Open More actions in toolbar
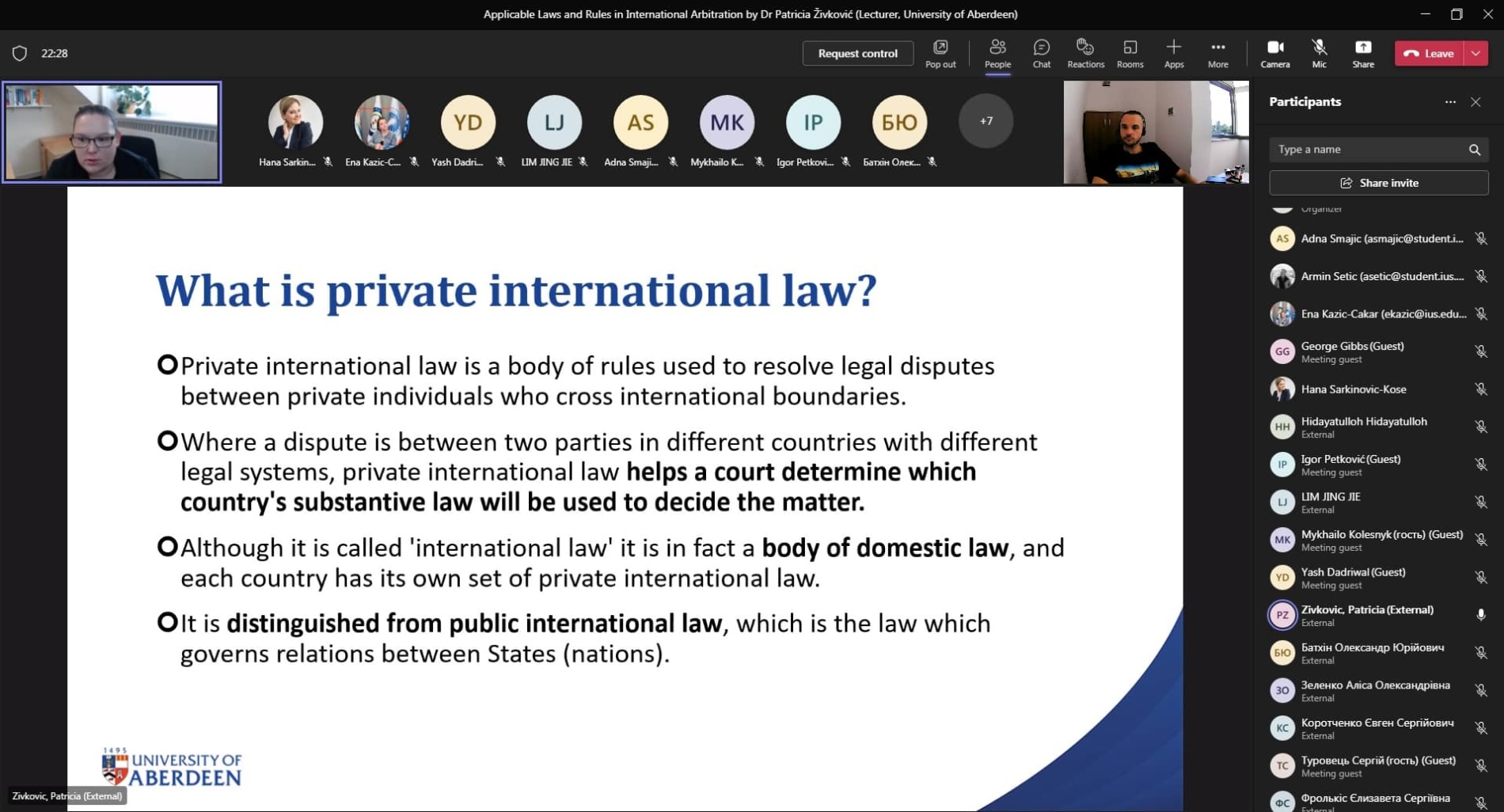This screenshot has width=1504, height=812. [x=1217, y=53]
